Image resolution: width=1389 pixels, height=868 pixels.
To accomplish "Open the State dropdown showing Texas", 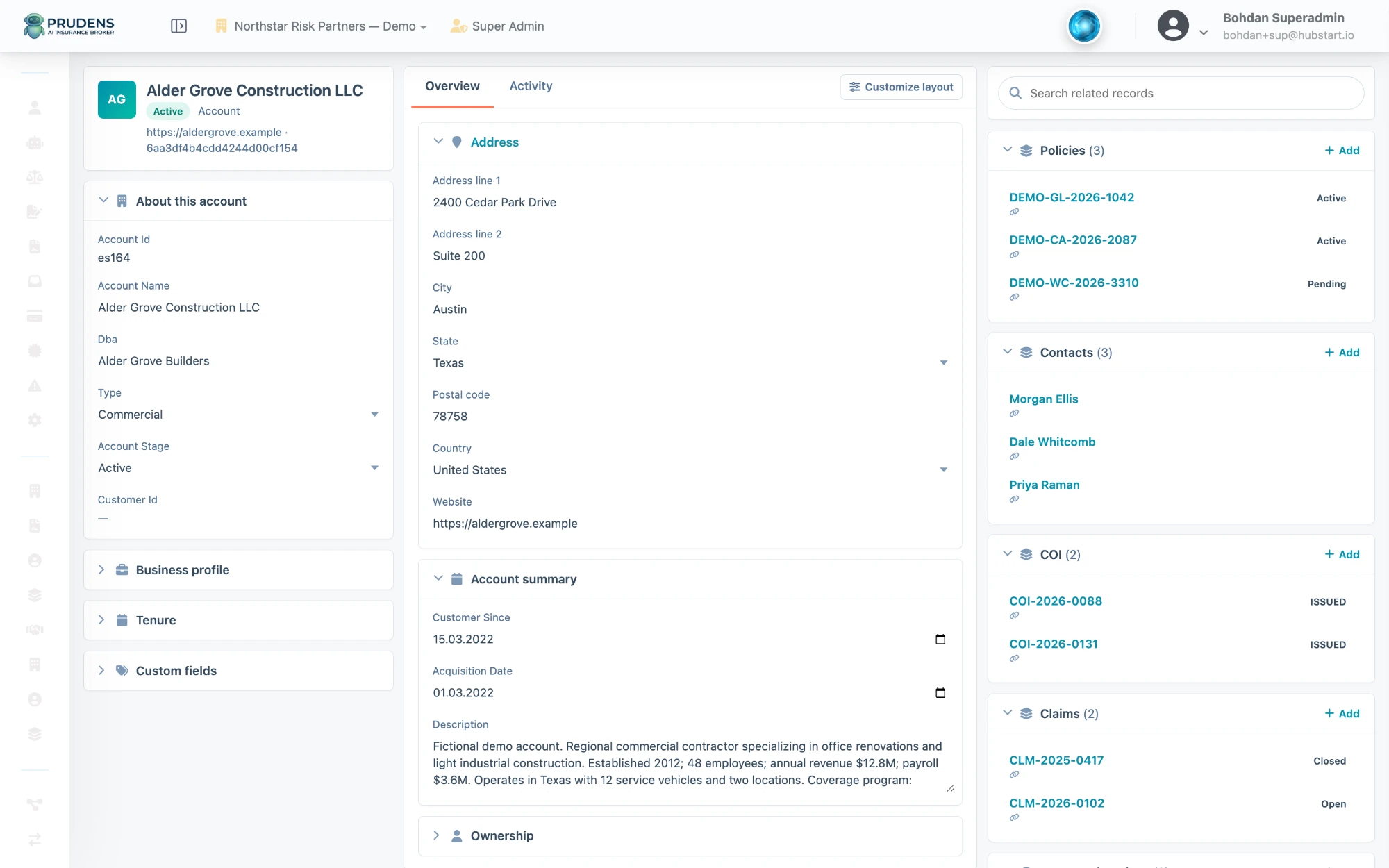I will point(690,362).
